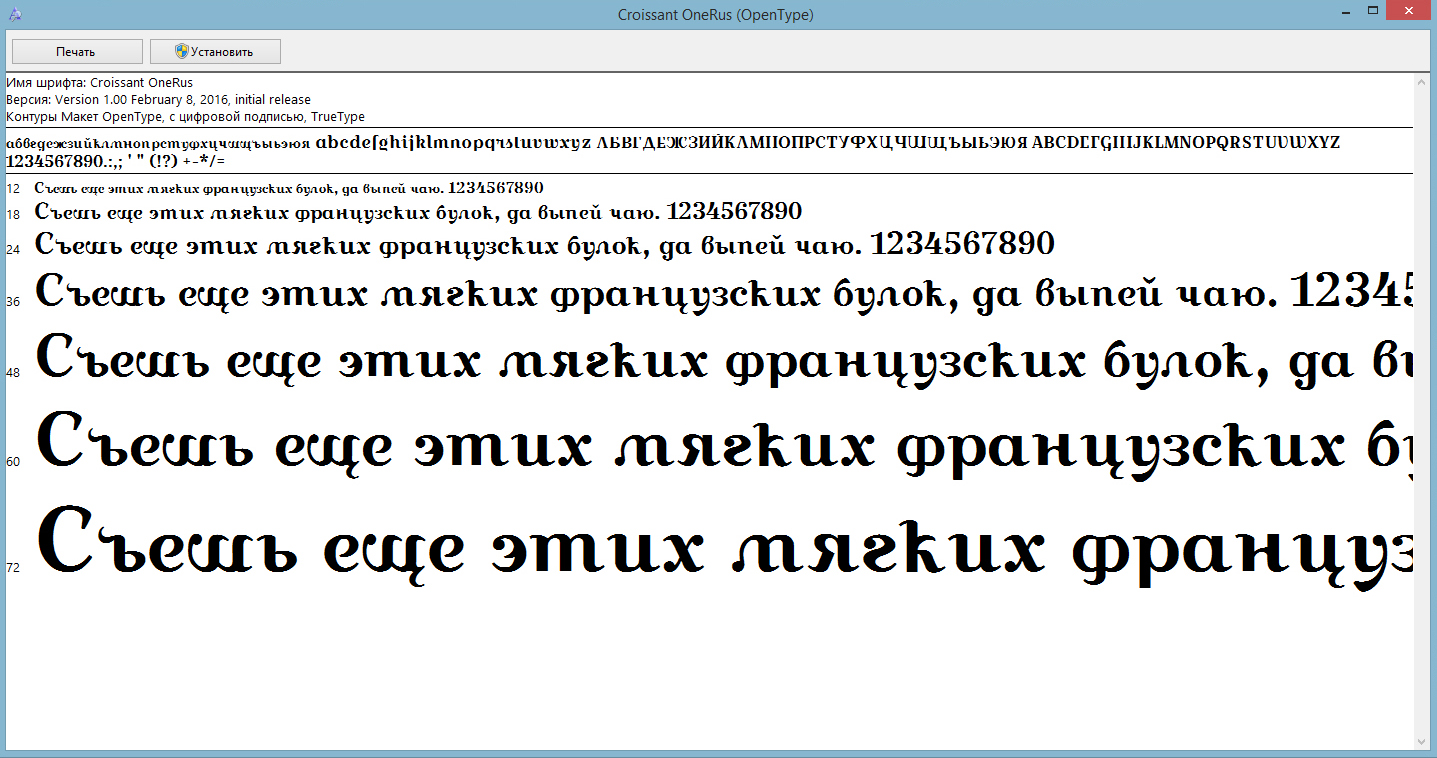Click the size label '60'
The height and width of the screenshot is (758, 1437).
(13, 461)
